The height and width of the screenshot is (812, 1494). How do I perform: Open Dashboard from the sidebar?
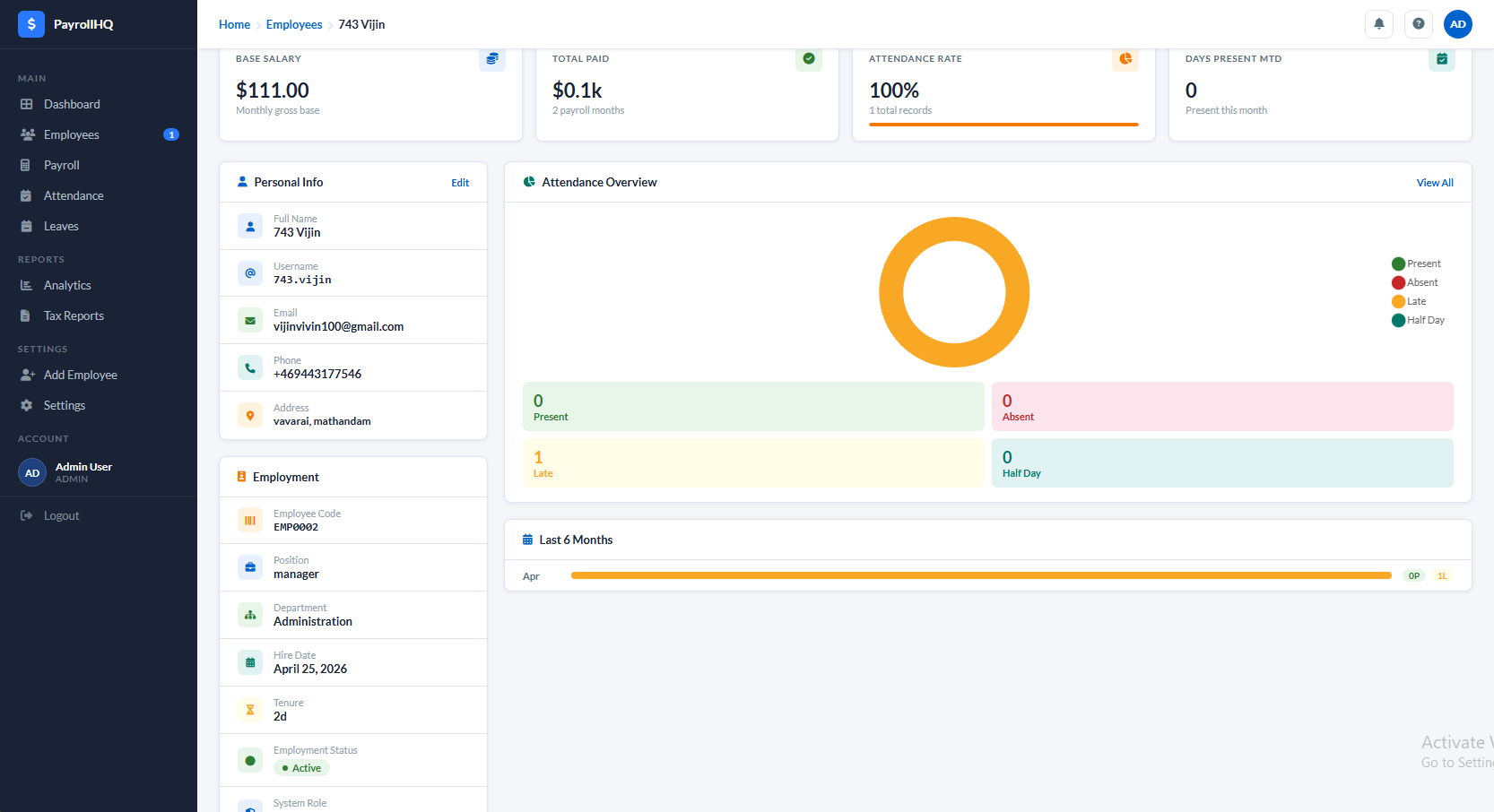(72, 104)
